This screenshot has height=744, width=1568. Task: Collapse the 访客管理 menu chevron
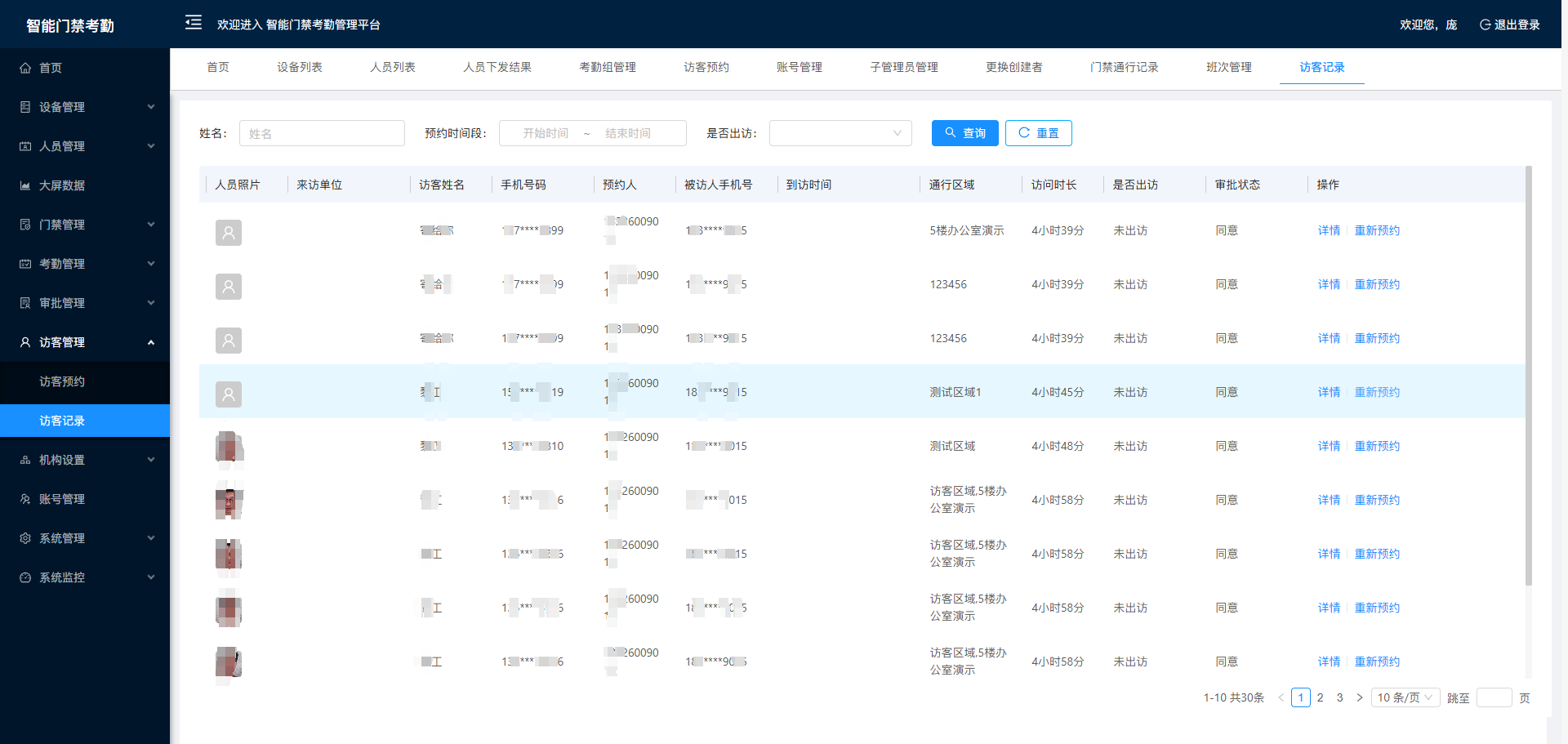pyautogui.click(x=151, y=342)
